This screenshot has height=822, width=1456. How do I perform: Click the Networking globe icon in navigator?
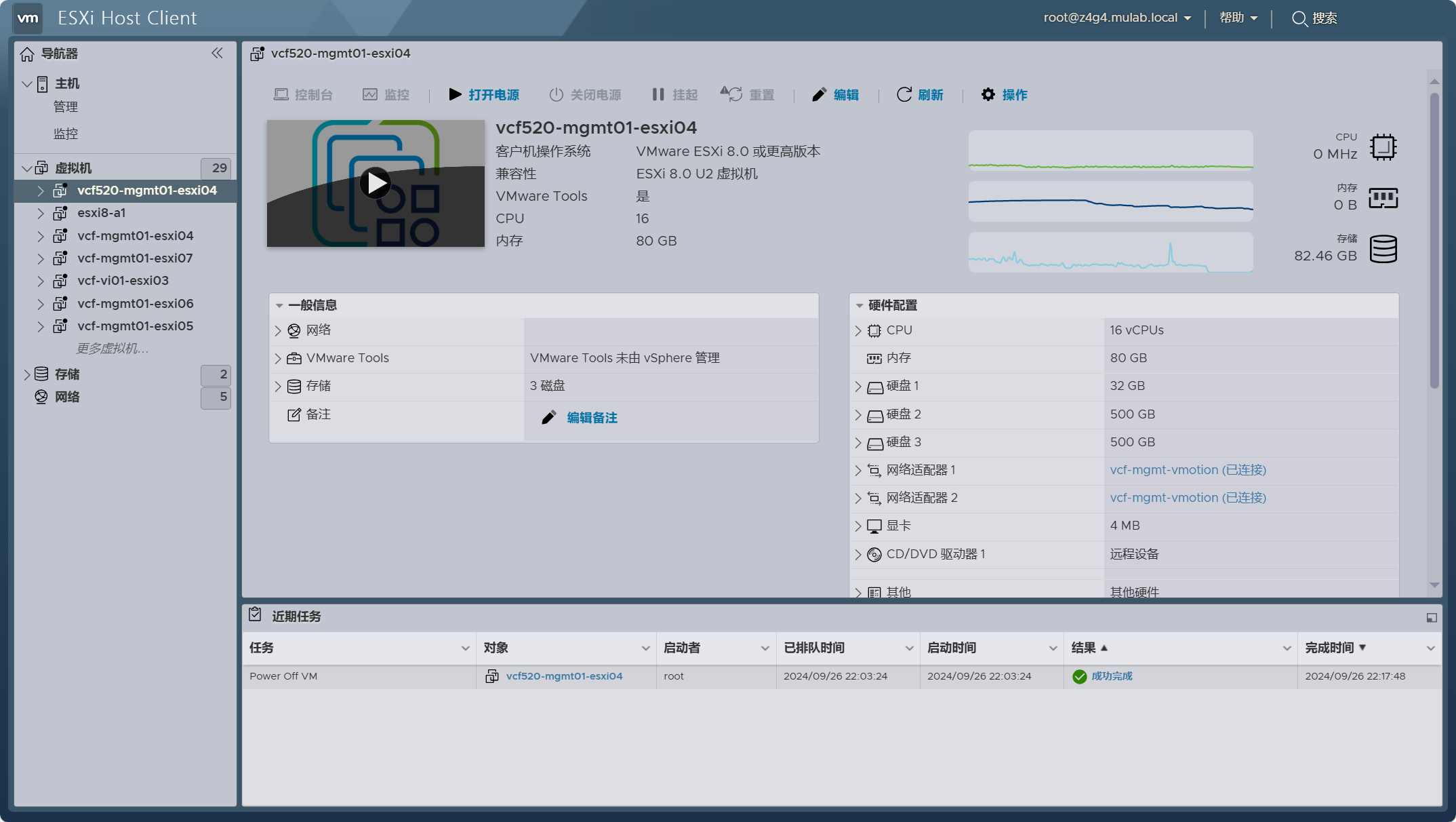click(x=41, y=397)
